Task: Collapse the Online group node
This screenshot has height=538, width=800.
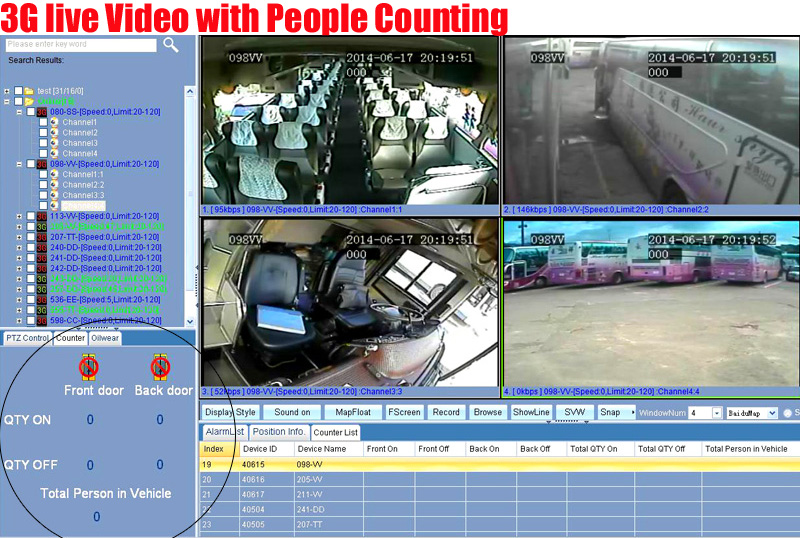Action: (7, 102)
